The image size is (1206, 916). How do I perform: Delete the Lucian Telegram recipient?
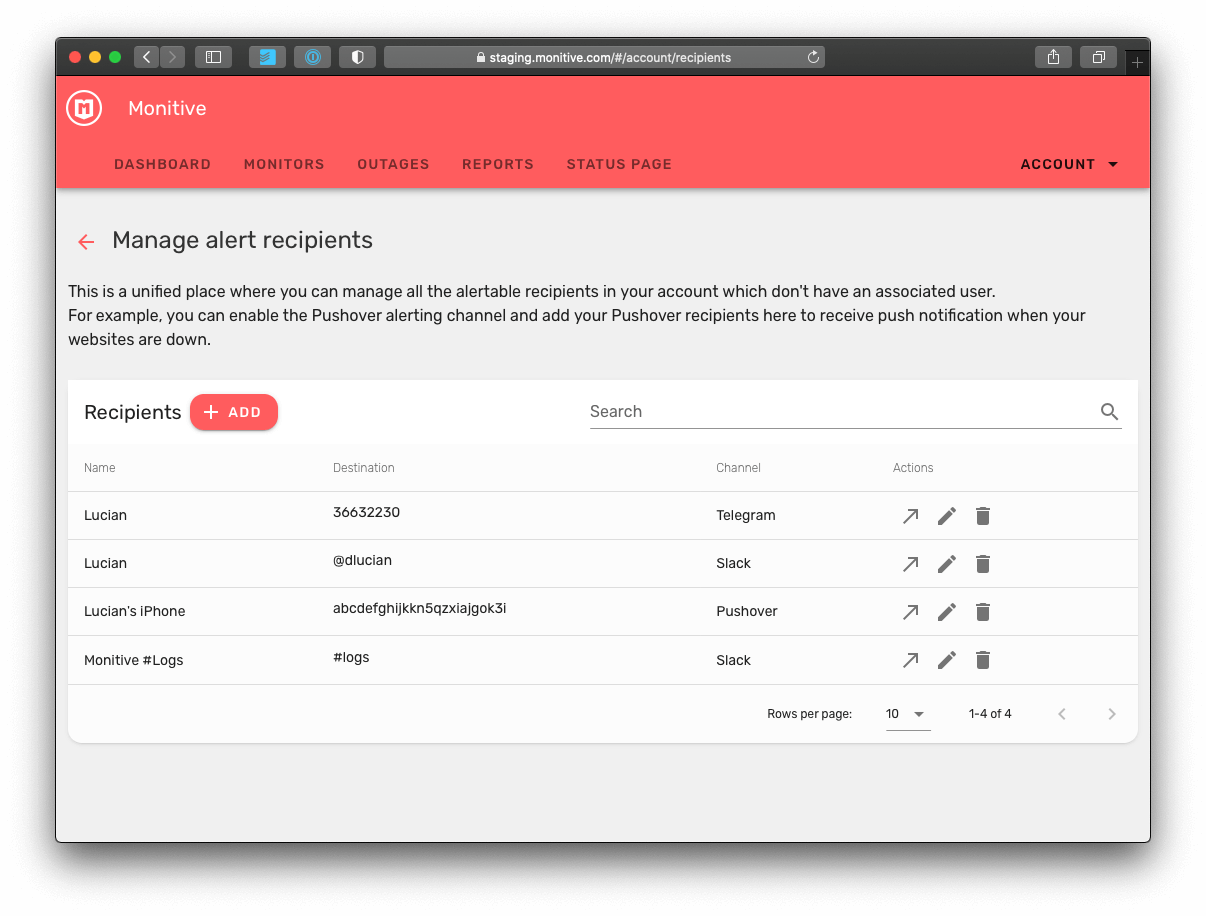pyautogui.click(x=983, y=516)
